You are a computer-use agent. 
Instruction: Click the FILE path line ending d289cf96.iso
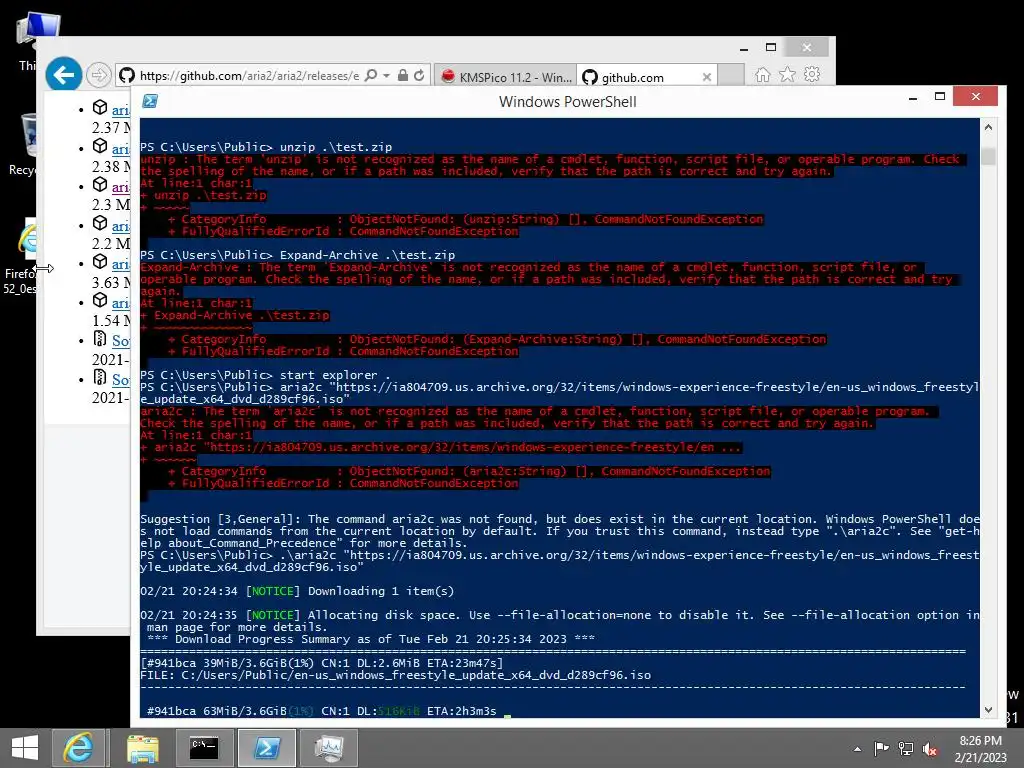396,675
